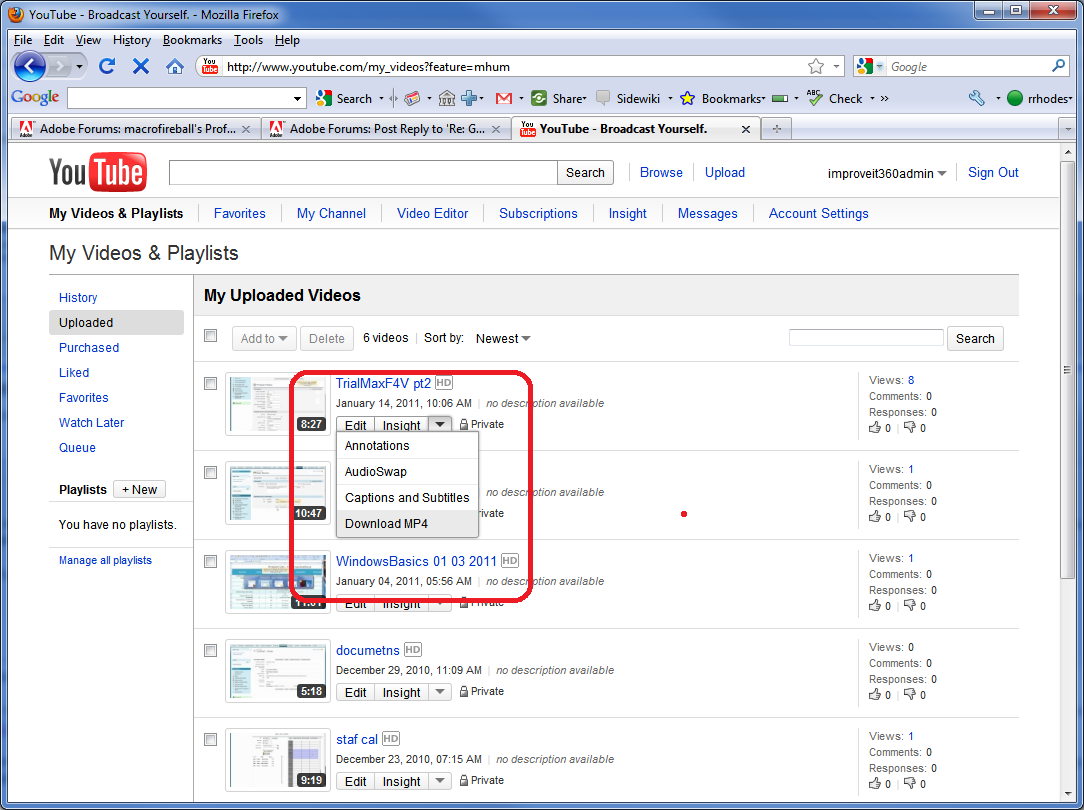Open URL bar history dropdown arrow

point(837,66)
